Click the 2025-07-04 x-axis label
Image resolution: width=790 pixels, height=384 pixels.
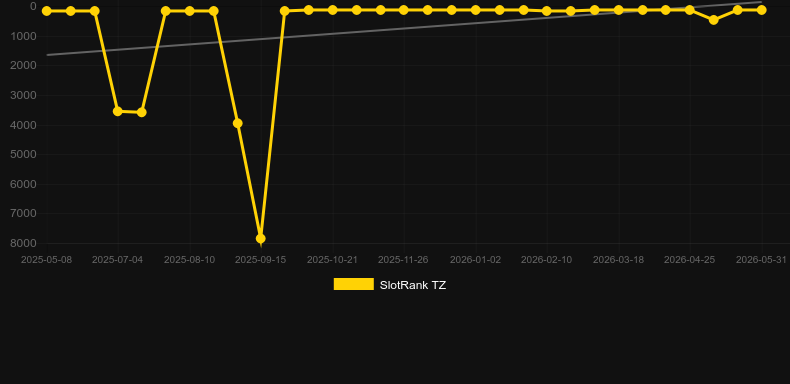(x=117, y=260)
